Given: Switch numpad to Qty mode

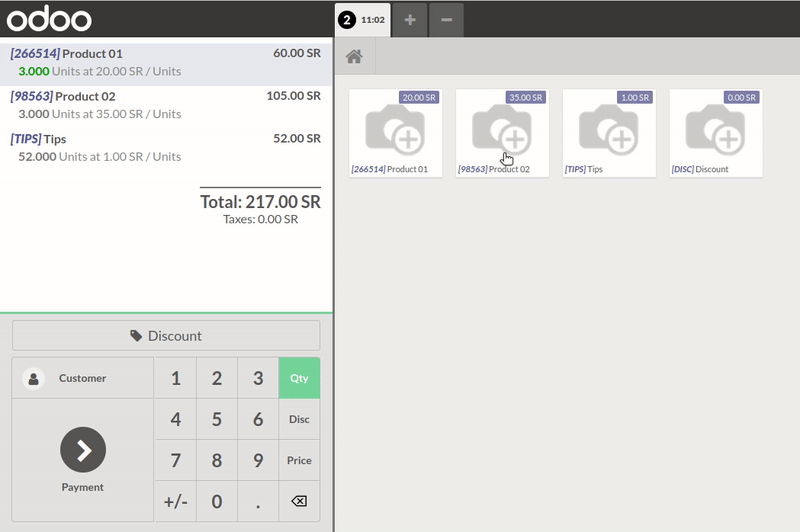Looking at the screenshot, I should (299, 378).
